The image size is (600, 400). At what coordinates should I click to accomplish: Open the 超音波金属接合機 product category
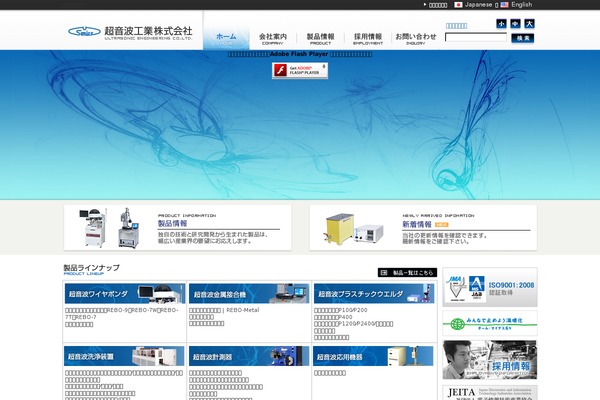pos(249,294)
